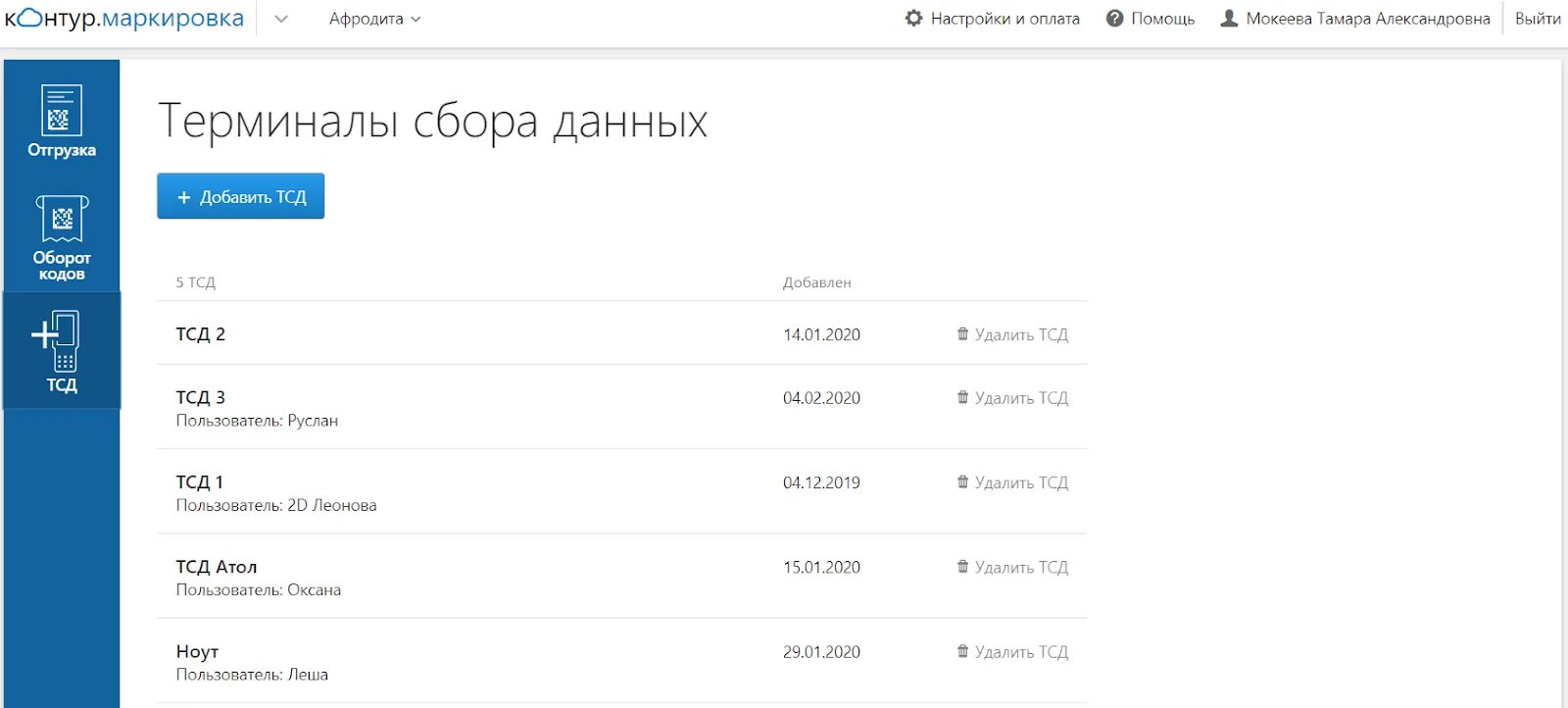Open the Отгрузка sidebar section

point(62,122)
